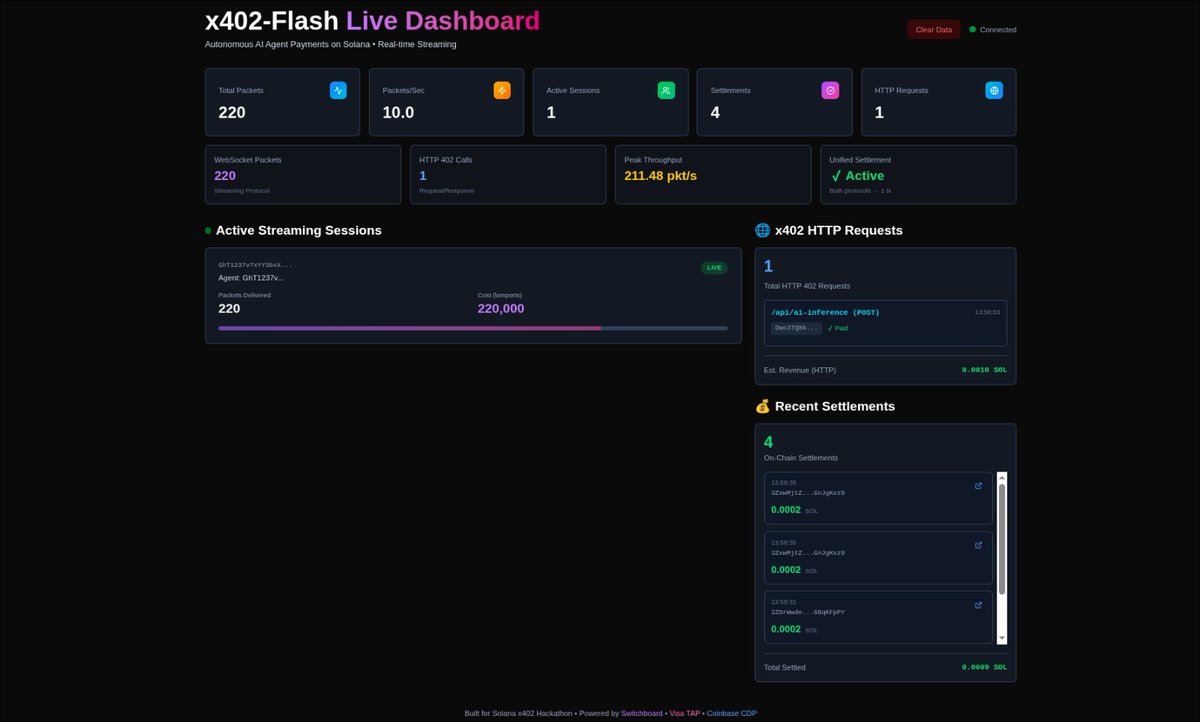The height and width of the screenshot is (722, 1200).
Task: Click WebSocket Packets value 220
Action: click(225, 176)
